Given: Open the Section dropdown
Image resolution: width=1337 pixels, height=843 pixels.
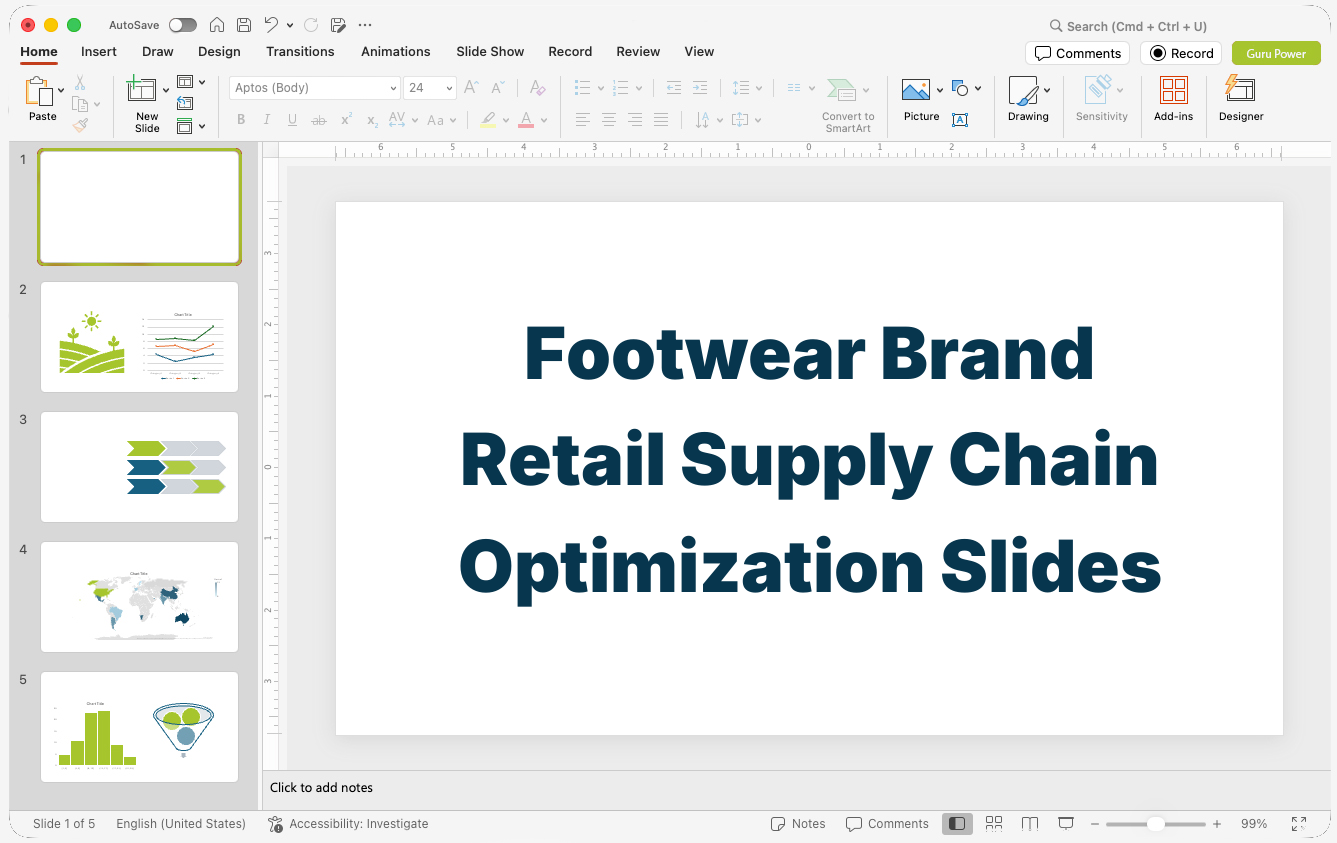Looking at the screenshot, I should click(x=191, y=126).
